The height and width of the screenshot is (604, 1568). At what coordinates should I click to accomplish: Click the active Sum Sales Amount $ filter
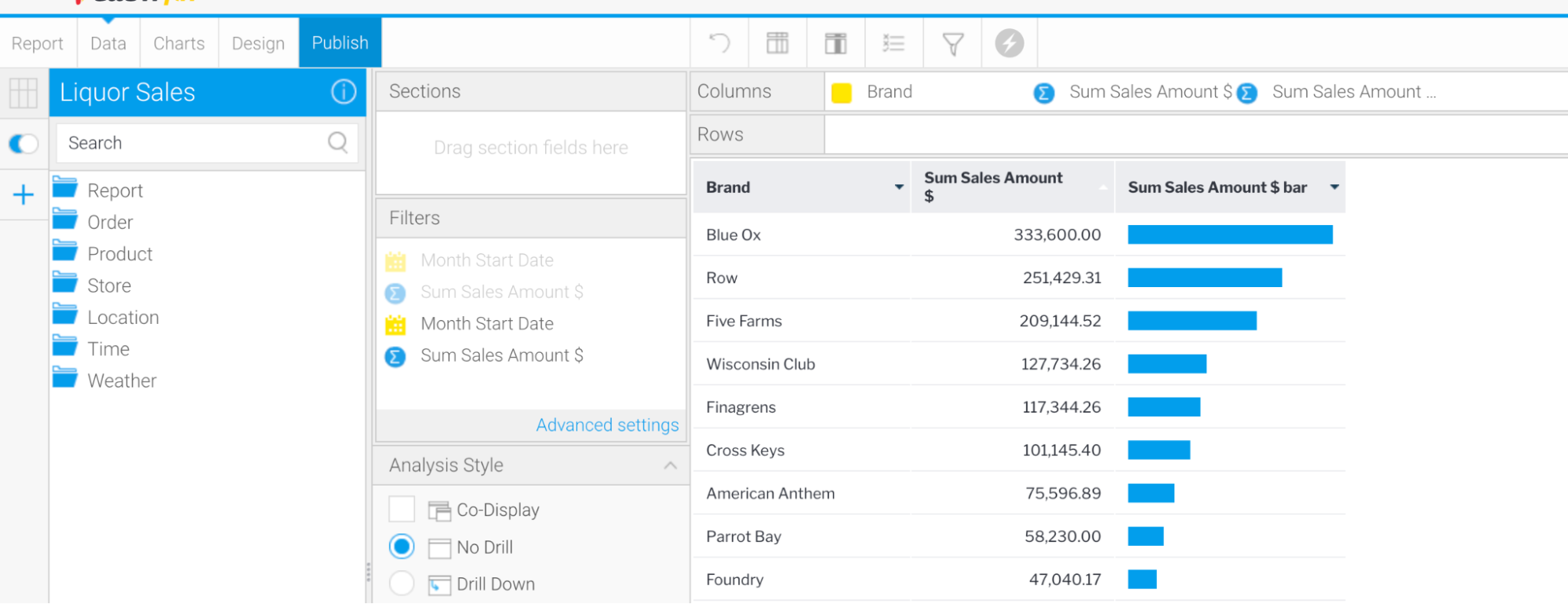502,355
